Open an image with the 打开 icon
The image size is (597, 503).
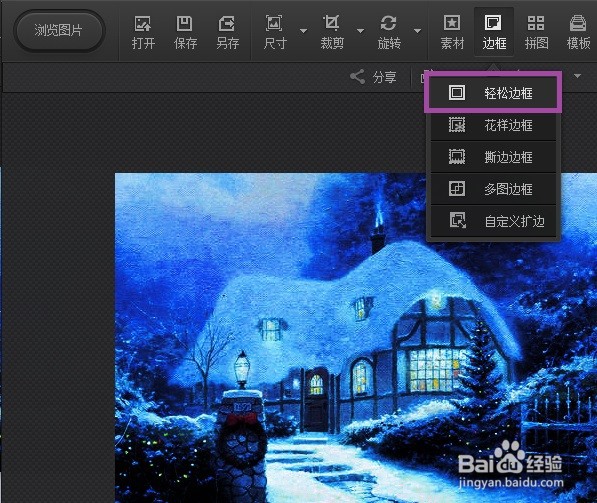[143, 33]
